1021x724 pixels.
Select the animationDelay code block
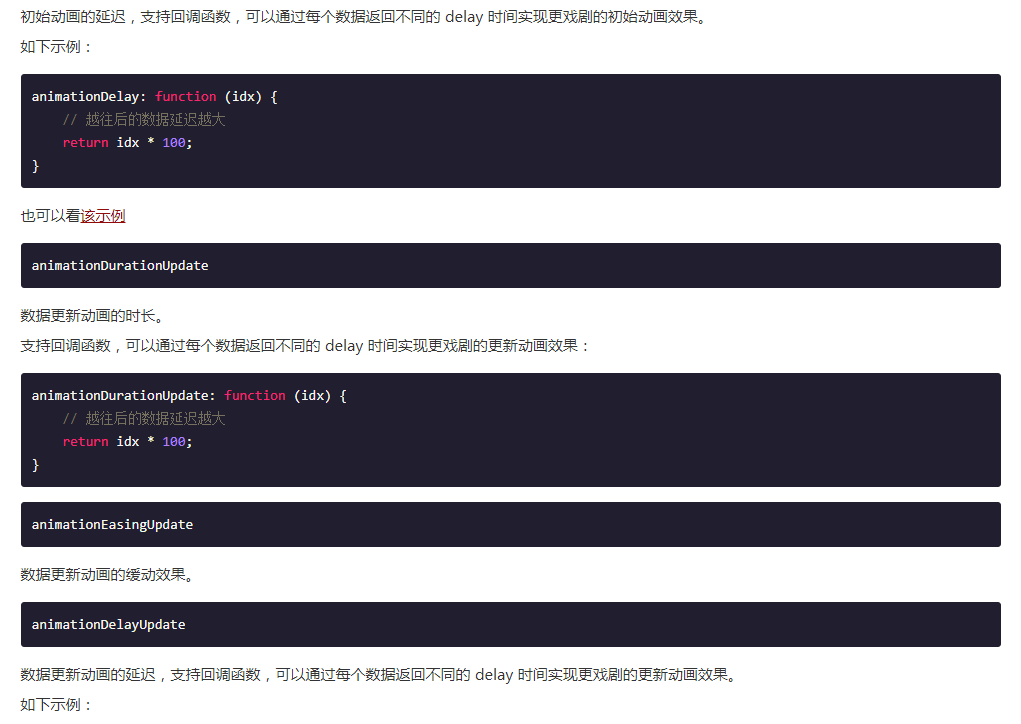(x=510, y=130)
